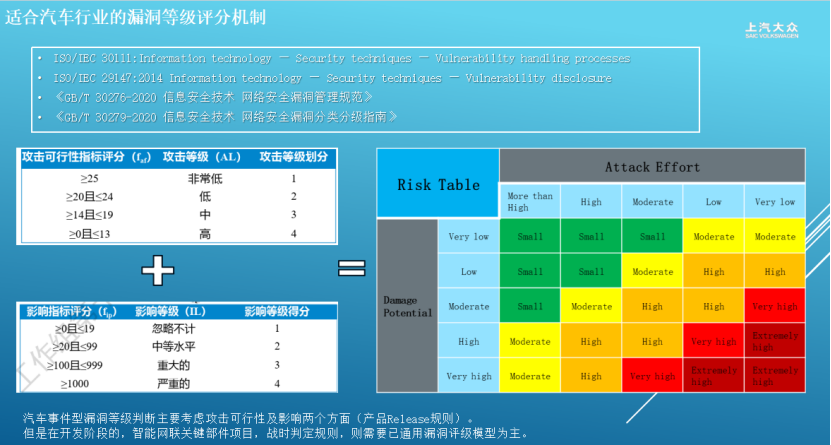The image size is (831, 445).
Task: Click the "≥20且≤24" score cell
Action: coord(90,197)
